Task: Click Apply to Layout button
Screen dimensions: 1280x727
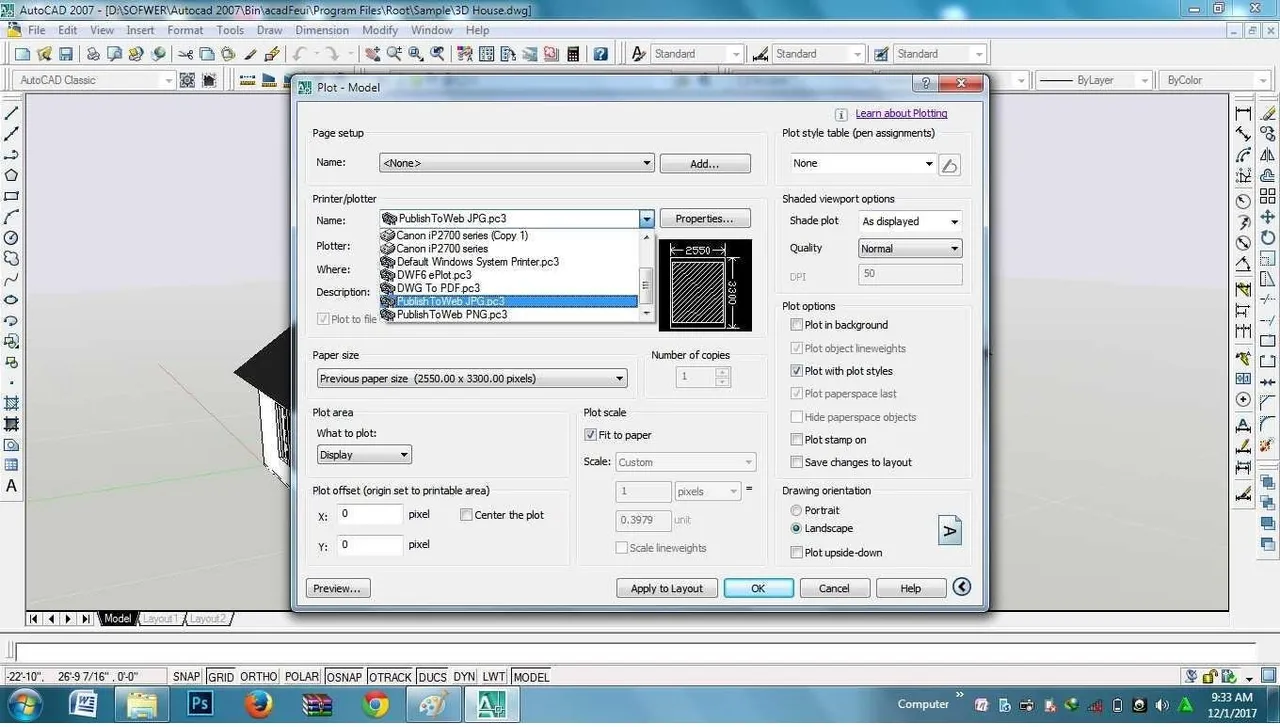Action: pyautogui.click(x=666, y=588)
